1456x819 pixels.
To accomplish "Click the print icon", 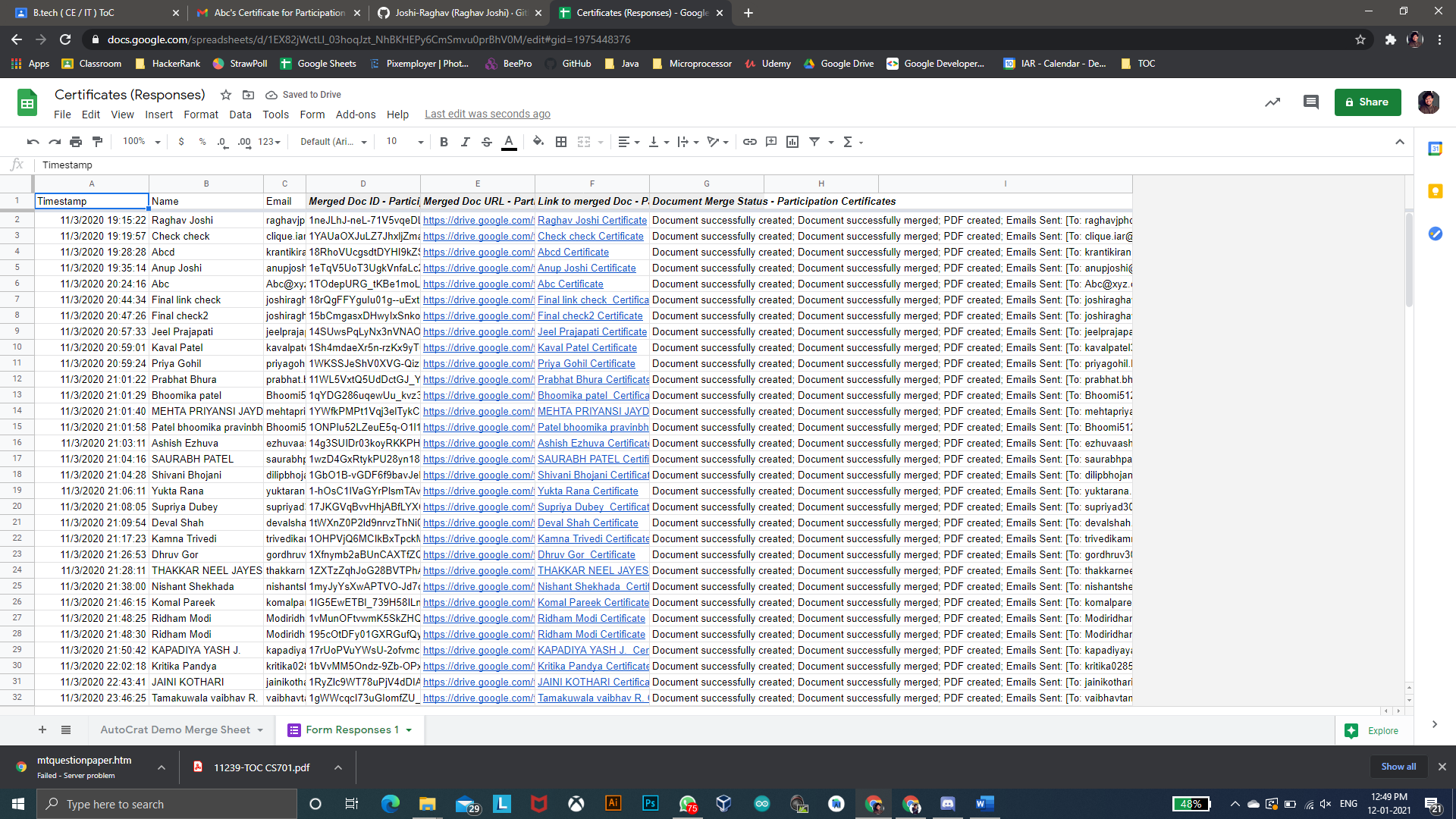I will click(x=76, y=142).
